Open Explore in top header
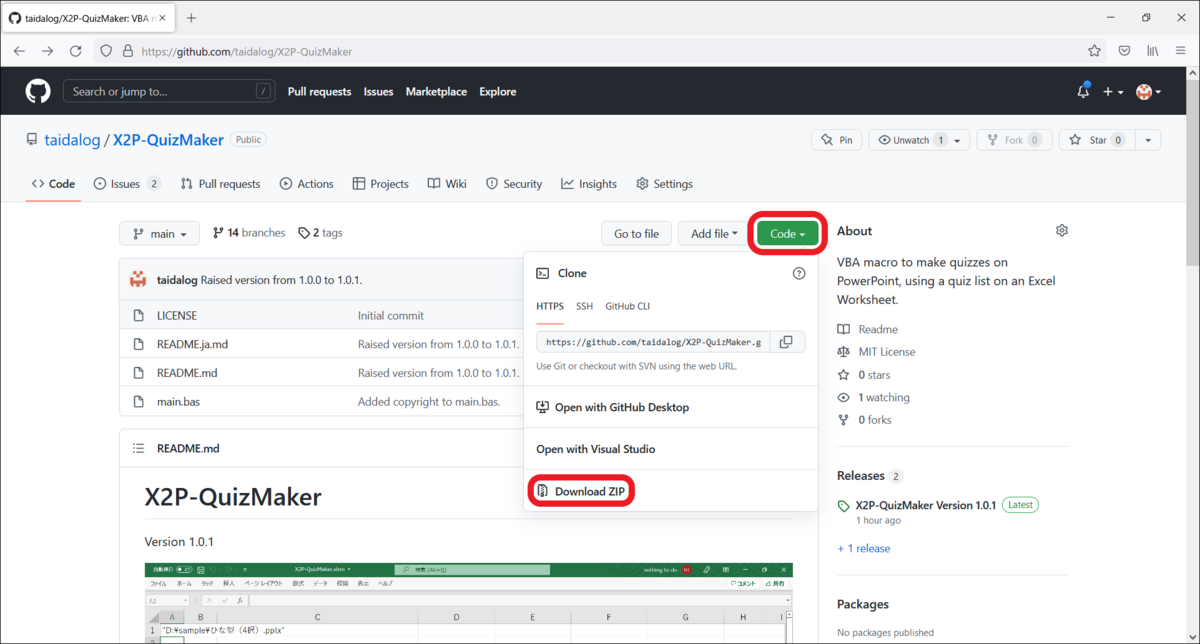1200x644 pixels. tap(497, 92)
